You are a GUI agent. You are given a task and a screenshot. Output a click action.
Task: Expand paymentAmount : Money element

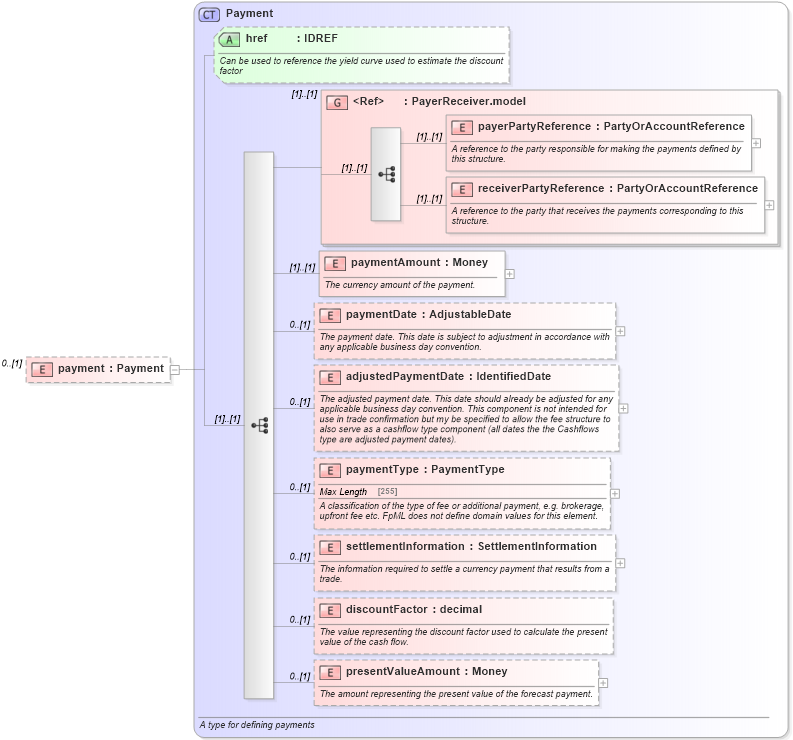[510, 274]
